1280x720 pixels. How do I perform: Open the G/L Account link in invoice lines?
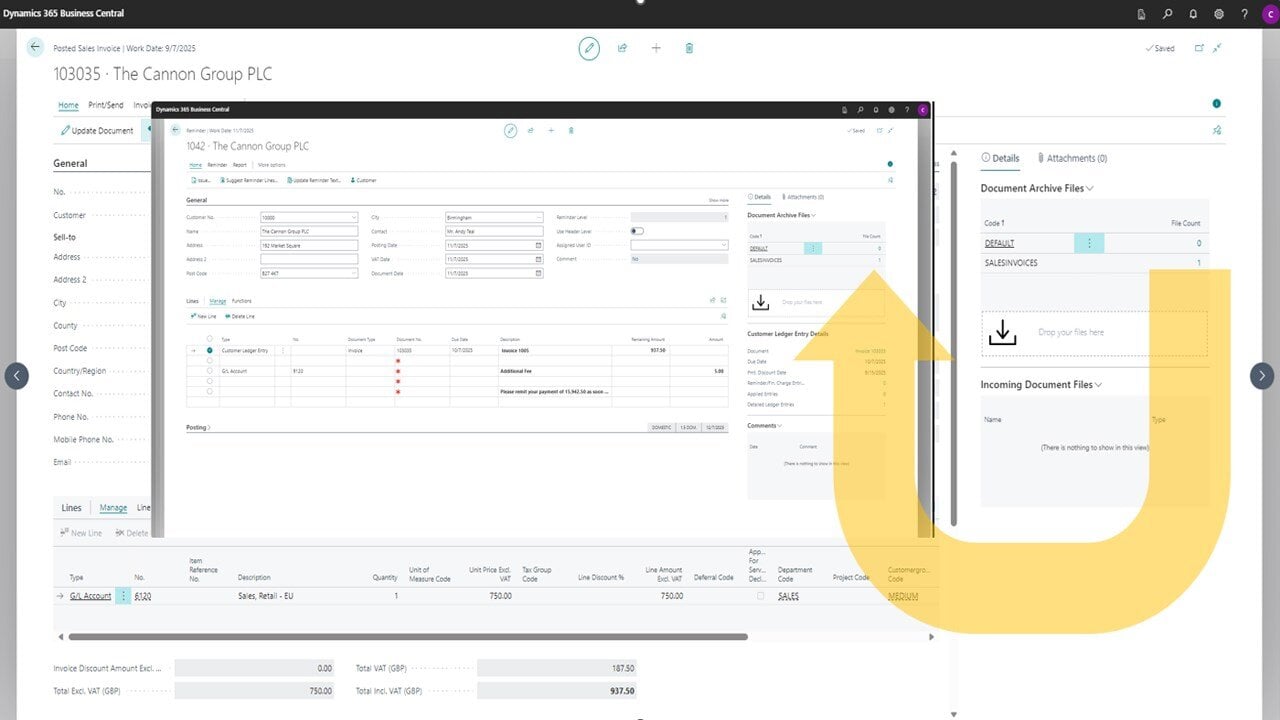pyautogui.click(x=90, y=596)
